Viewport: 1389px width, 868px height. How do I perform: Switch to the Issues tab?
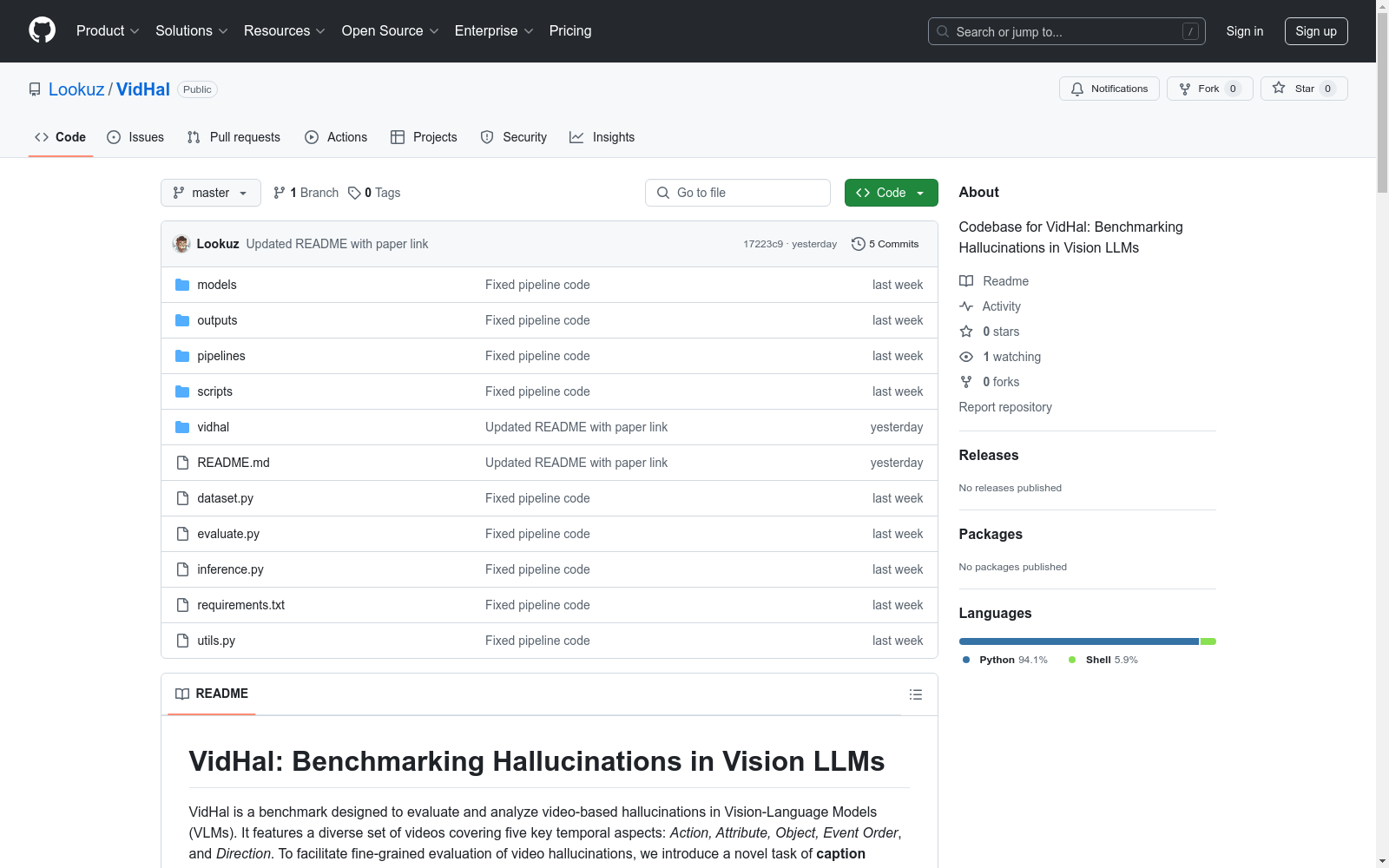point(135,137)
